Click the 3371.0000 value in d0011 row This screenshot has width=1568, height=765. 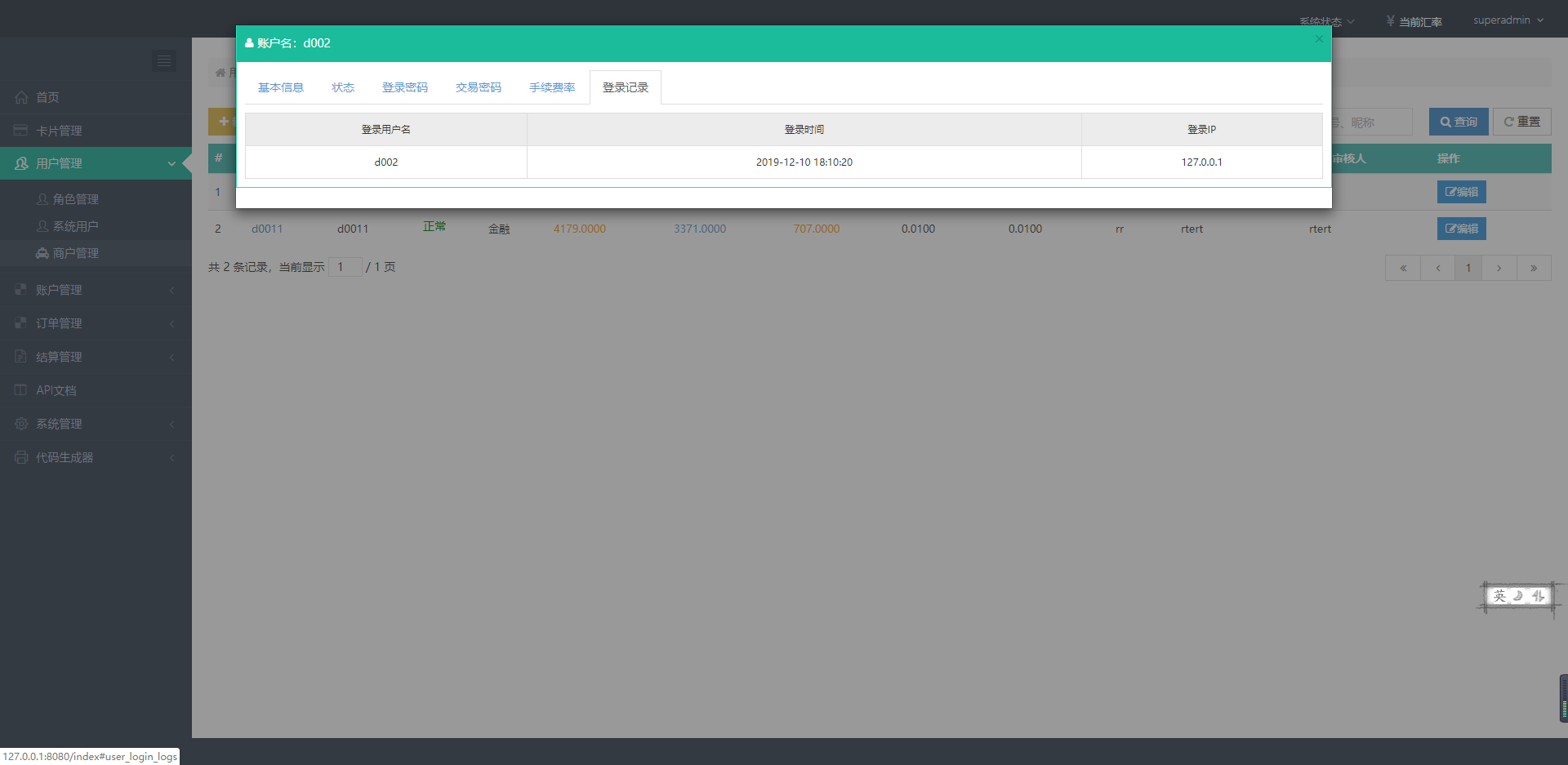(700, 229)
